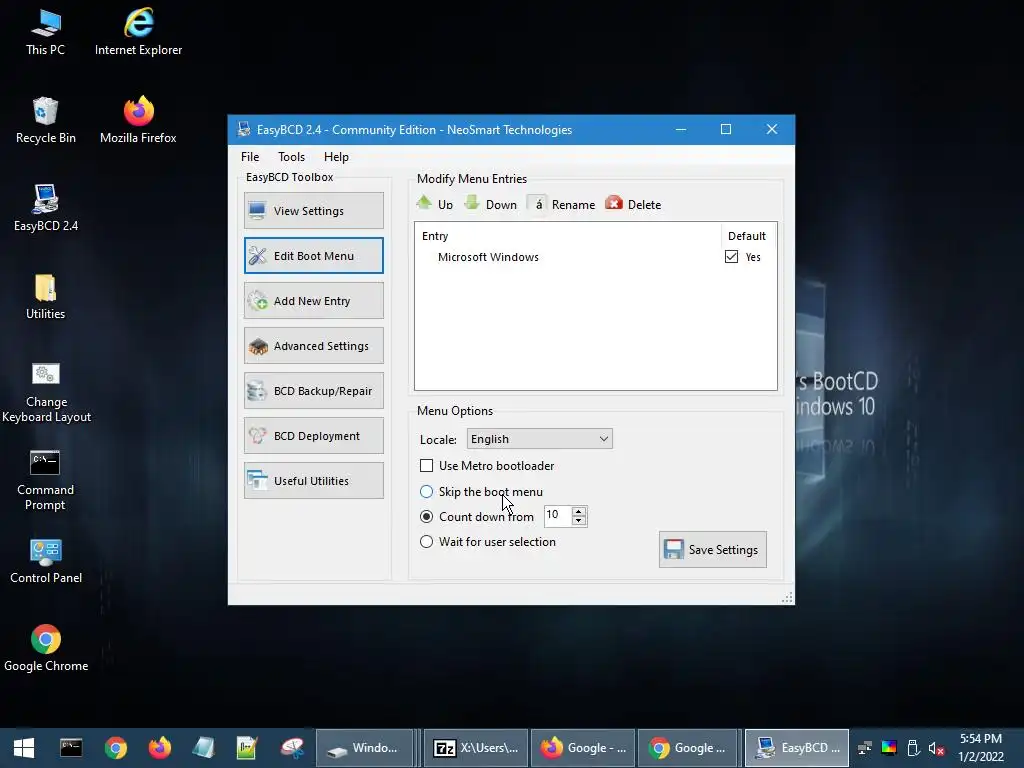The width and height of the screenshot is (1024, 768).
Task: Move entry Up with green arrow
Action: click(434, 204)
